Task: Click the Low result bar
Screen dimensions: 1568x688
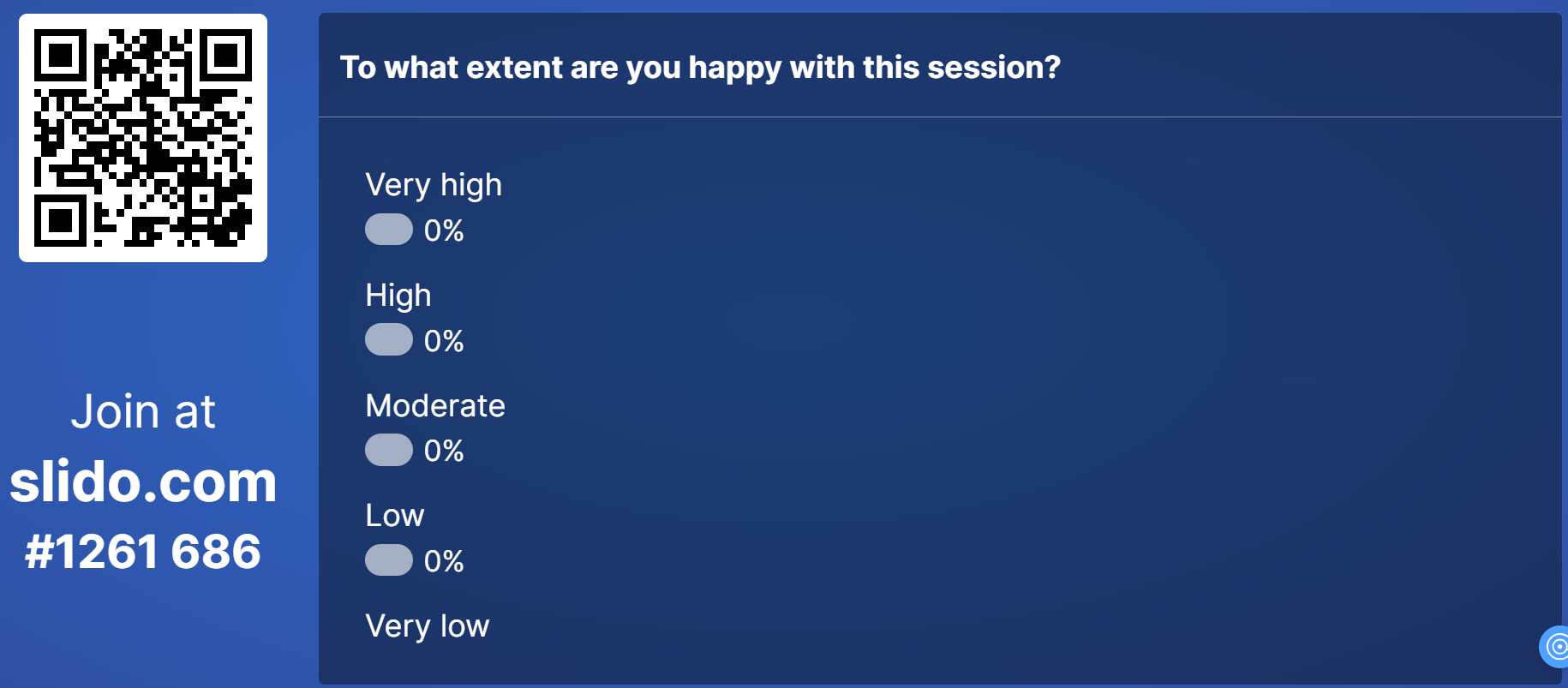Action: coord(389,560)
